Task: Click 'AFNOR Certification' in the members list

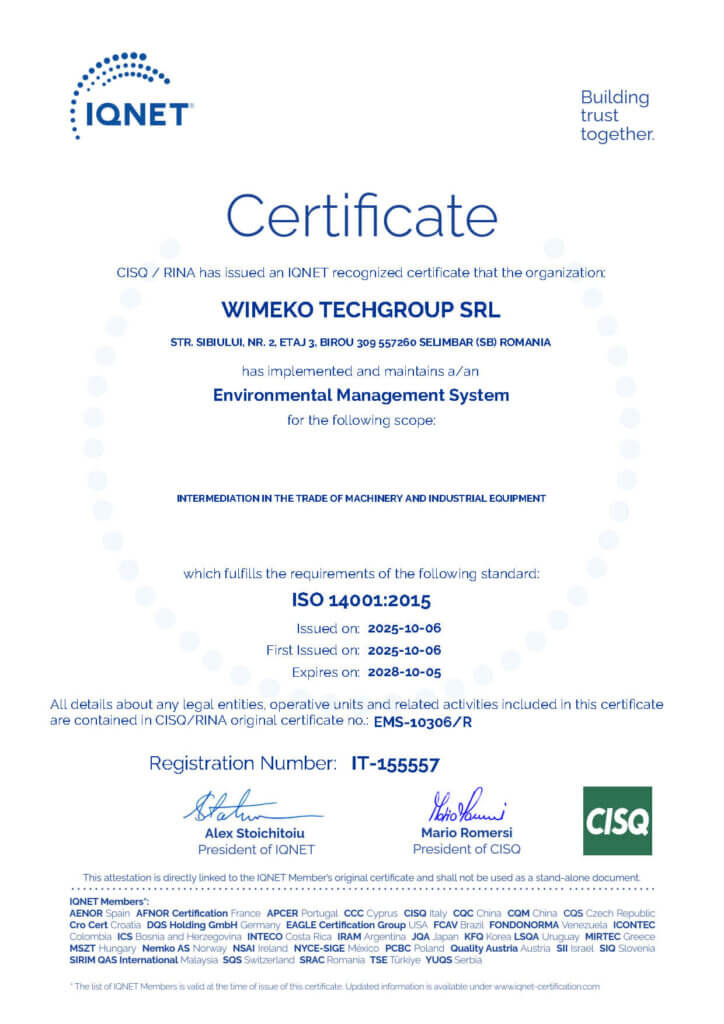Action: (x=181, y=913)
